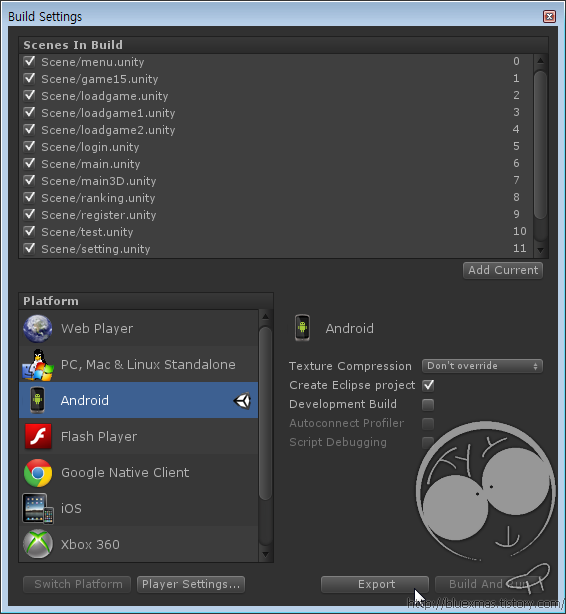566x614 pixels.
Task: Select the Google Native Client platform name
Action: click(x=125, y=473)
